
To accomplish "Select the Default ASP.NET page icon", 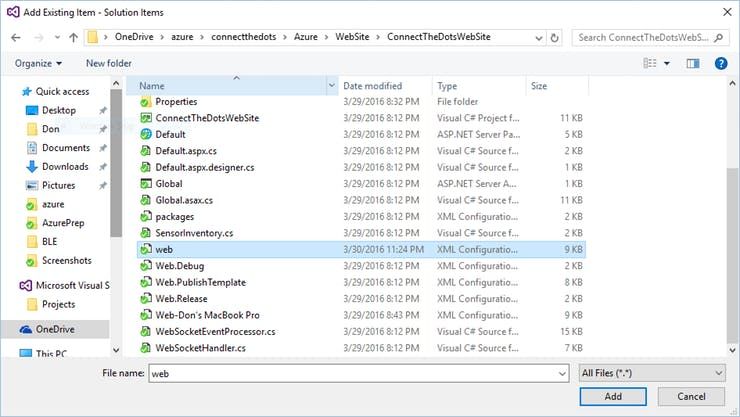I will point(146,134).
